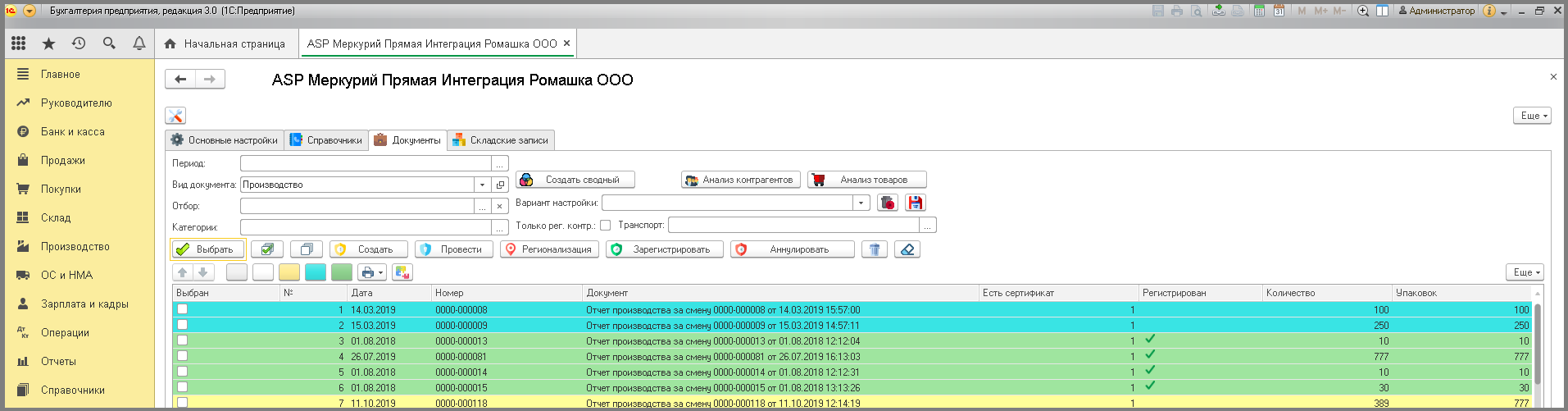Click the Провести button
This screenshot has height=411, width=1568.
[x=454, y=249]
